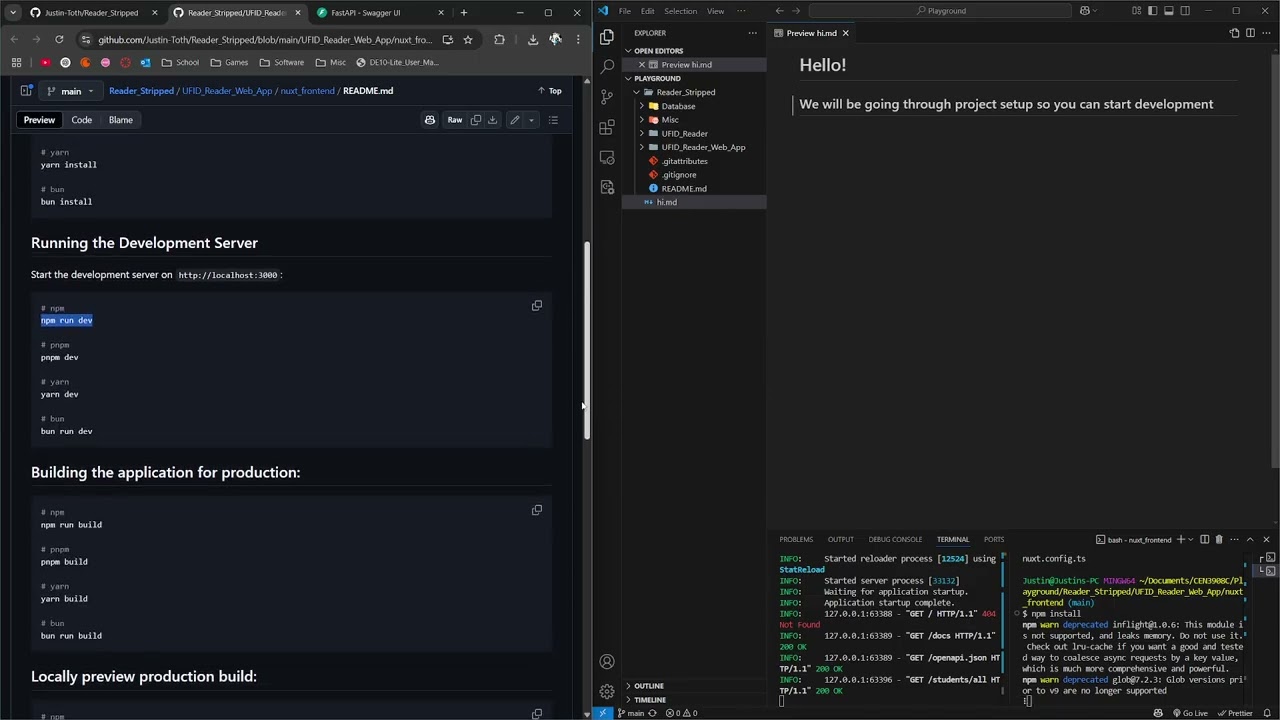Open the School bookmarks folder in Chrome
The height and width of the screenshot is (720, 1280).
pos(180,62)
